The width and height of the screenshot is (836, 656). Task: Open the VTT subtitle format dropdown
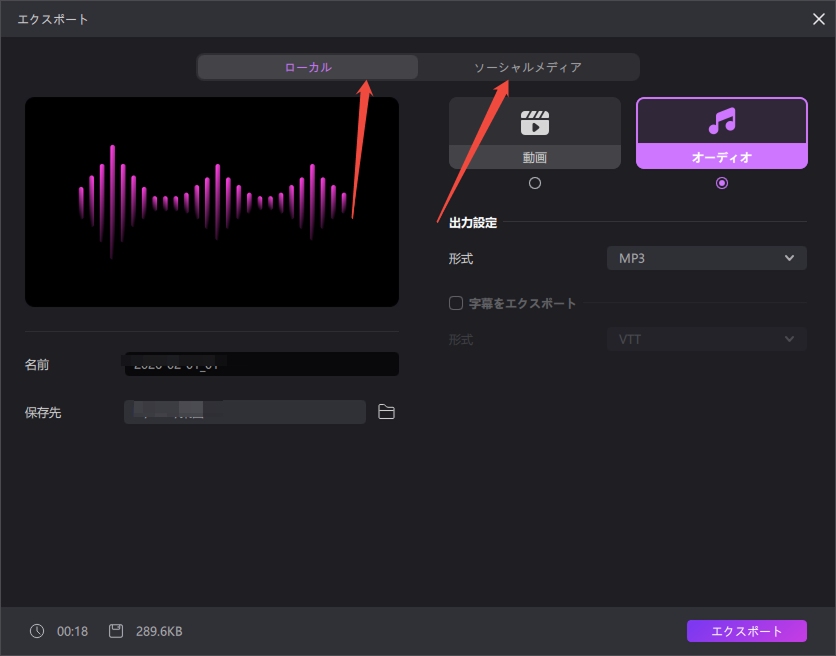tap(706, 339)
